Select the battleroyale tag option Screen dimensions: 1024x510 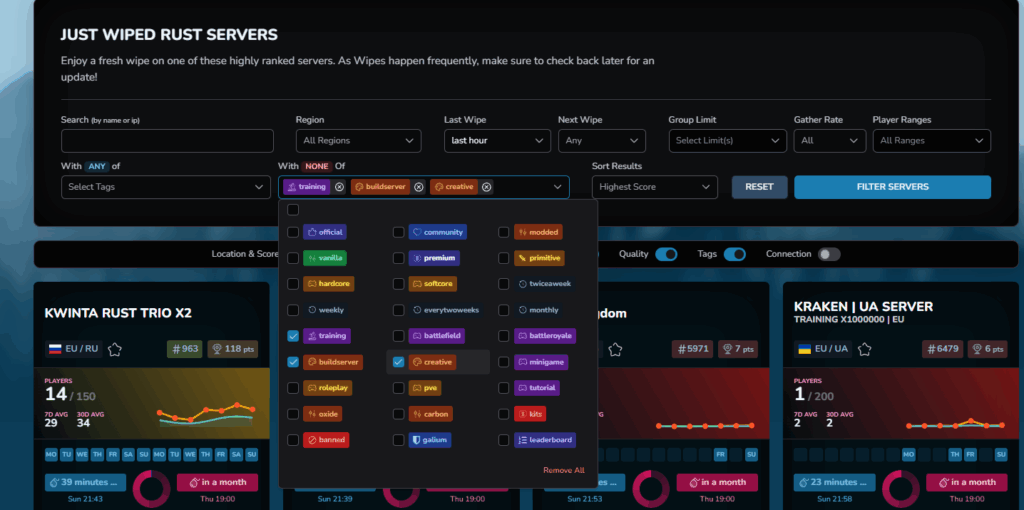pos(545,336)
